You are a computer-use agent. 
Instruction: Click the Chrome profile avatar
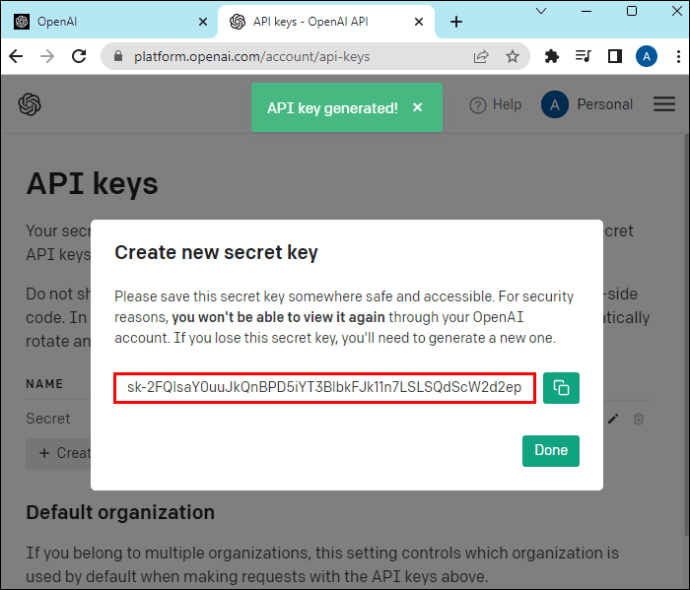point(646,57)
